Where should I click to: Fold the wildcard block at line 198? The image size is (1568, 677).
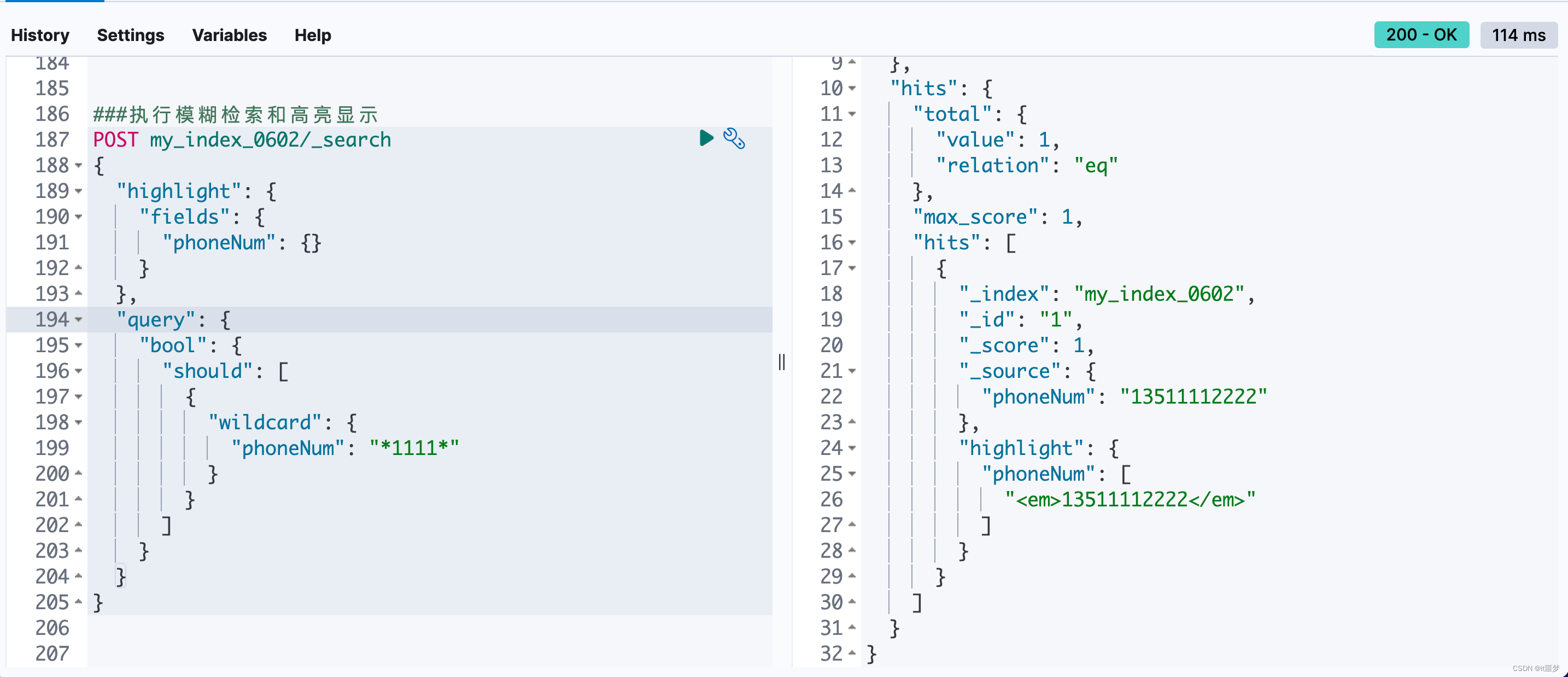coord(79,423)
